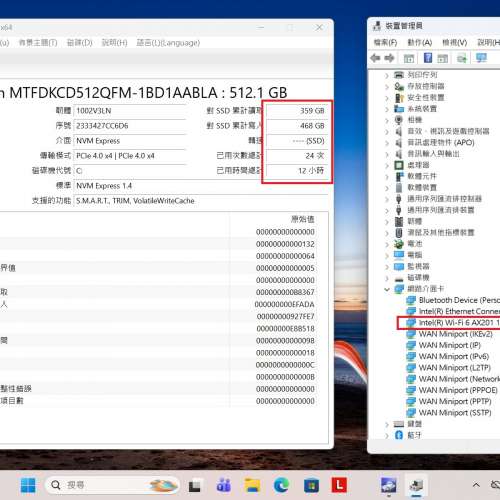Select WAN Miniport (L2TP)
Image resolution: width=500 pixels, height=500 pixels.
click(x=449, y=368)
